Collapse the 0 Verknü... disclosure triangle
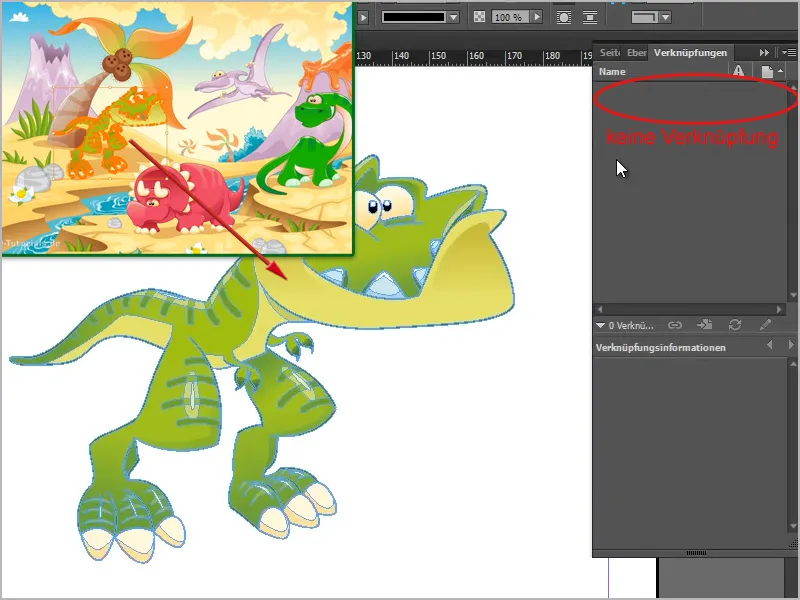The image size is (800, 600). click(x=600, y=325)
